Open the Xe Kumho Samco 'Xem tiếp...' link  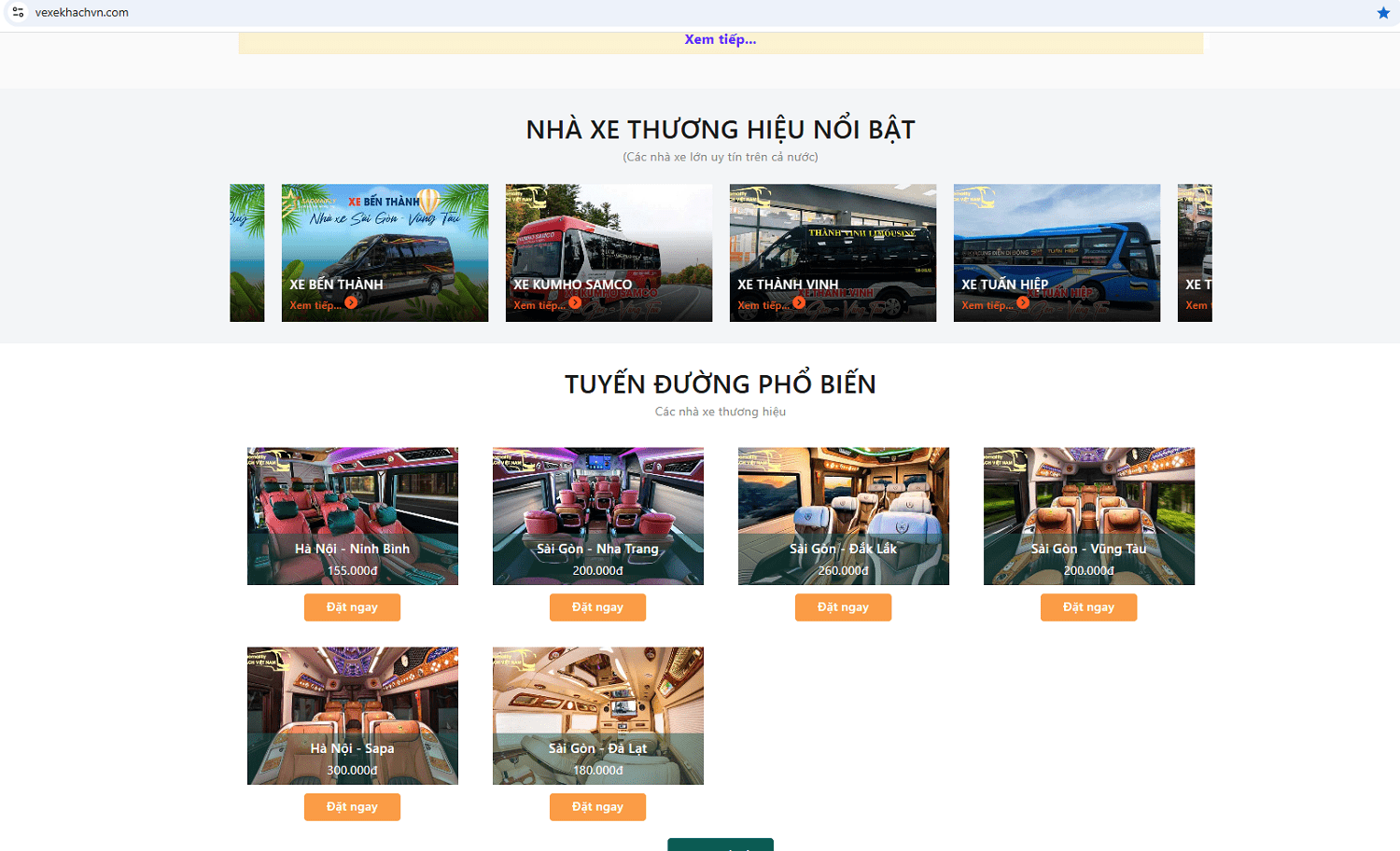(x=539, y=305)
